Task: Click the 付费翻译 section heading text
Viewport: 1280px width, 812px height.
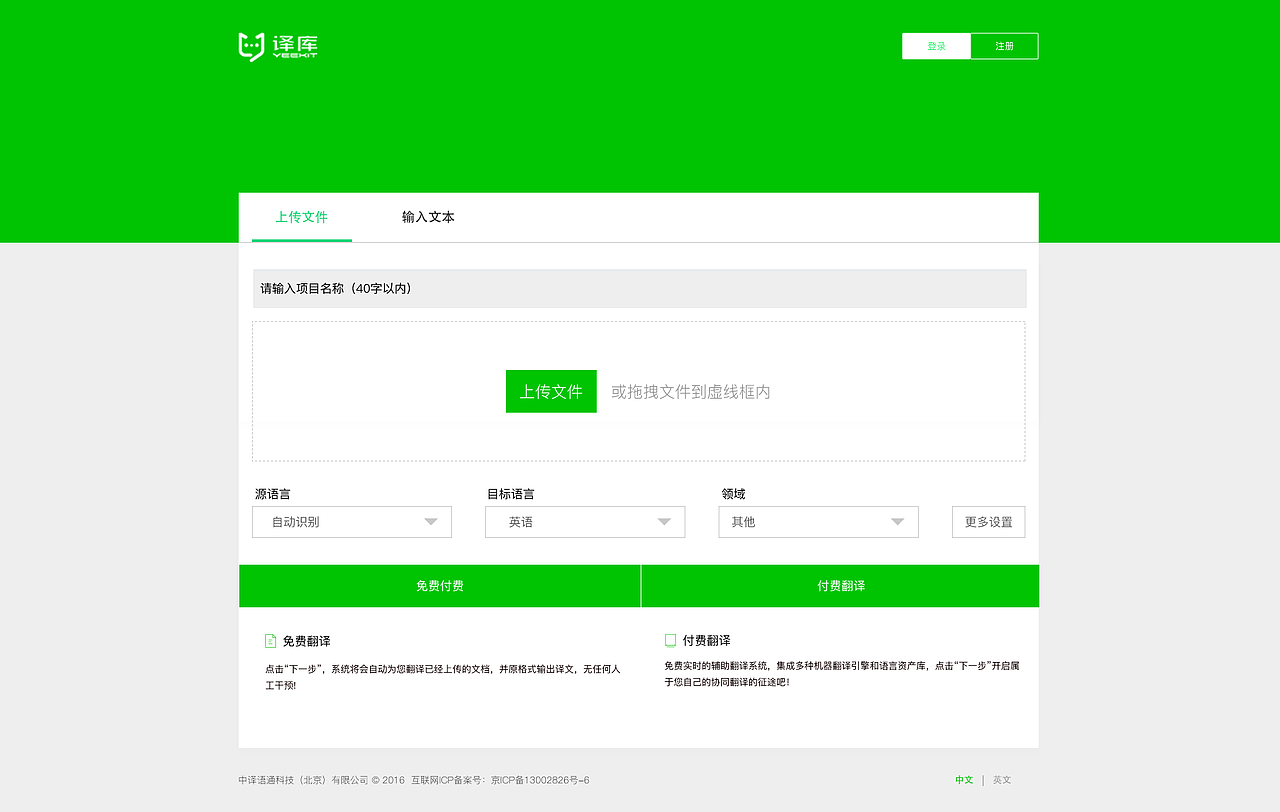Action: click(706, 641)
